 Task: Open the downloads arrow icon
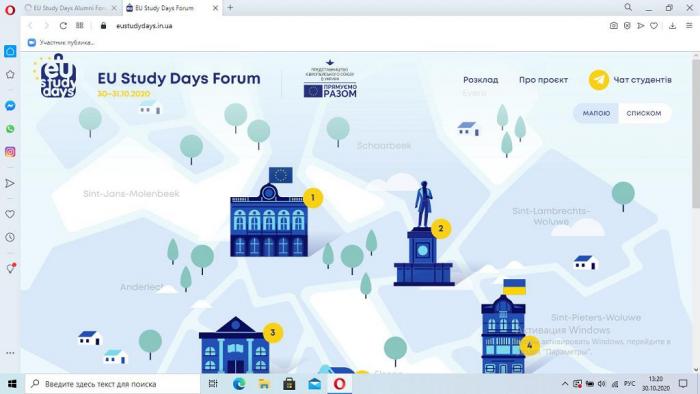click(672, 26)
